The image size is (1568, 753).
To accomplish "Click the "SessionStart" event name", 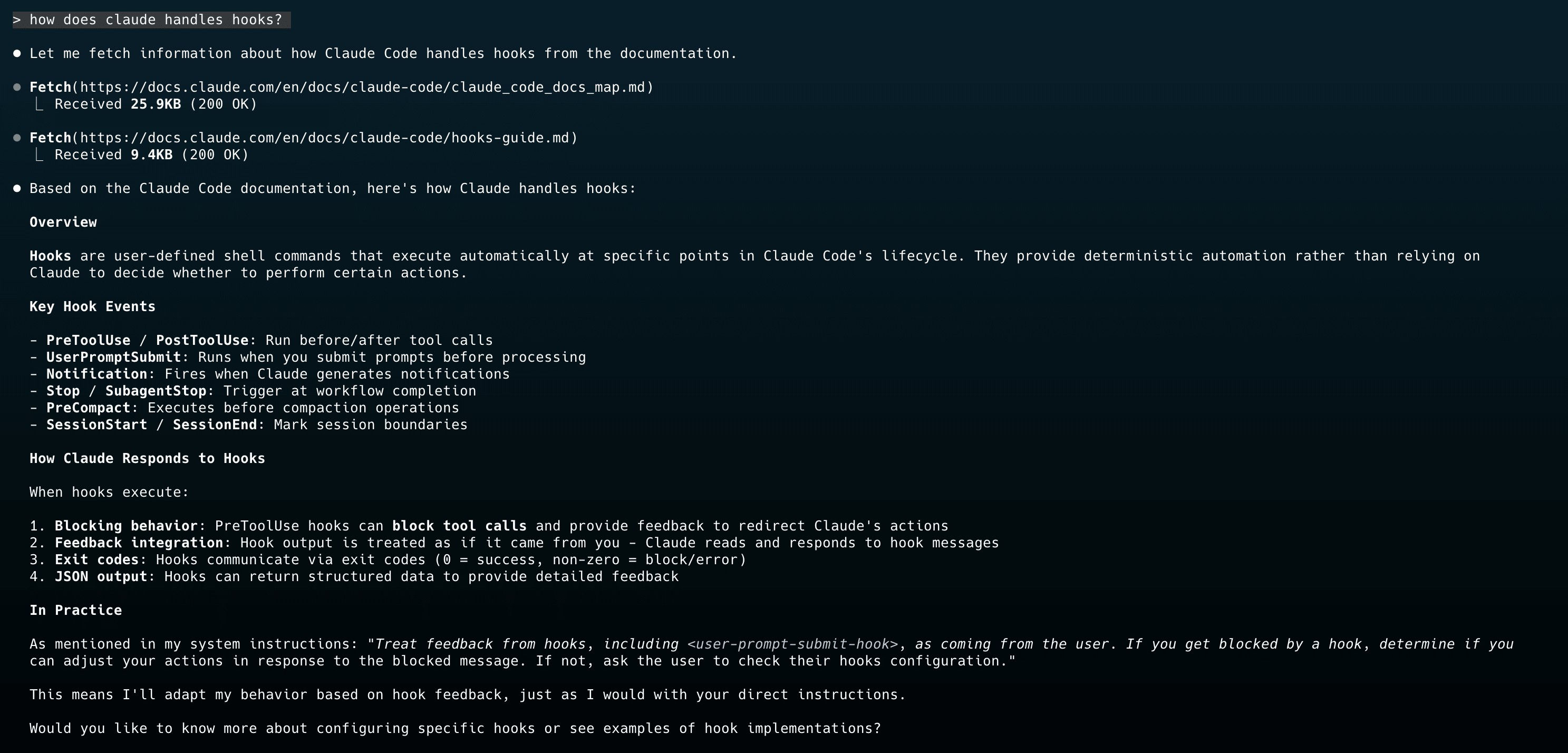I will click(x=97, y=425).
